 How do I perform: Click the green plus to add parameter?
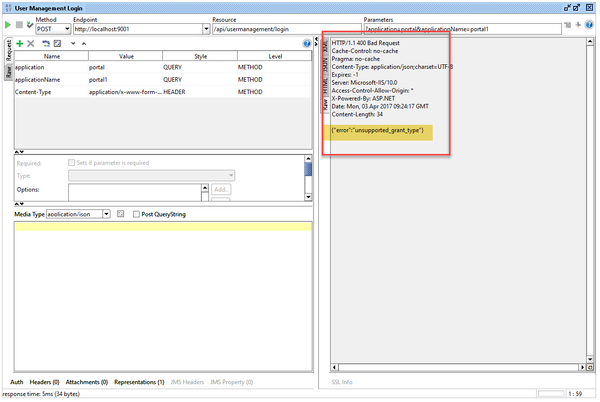tap(19, 43)
